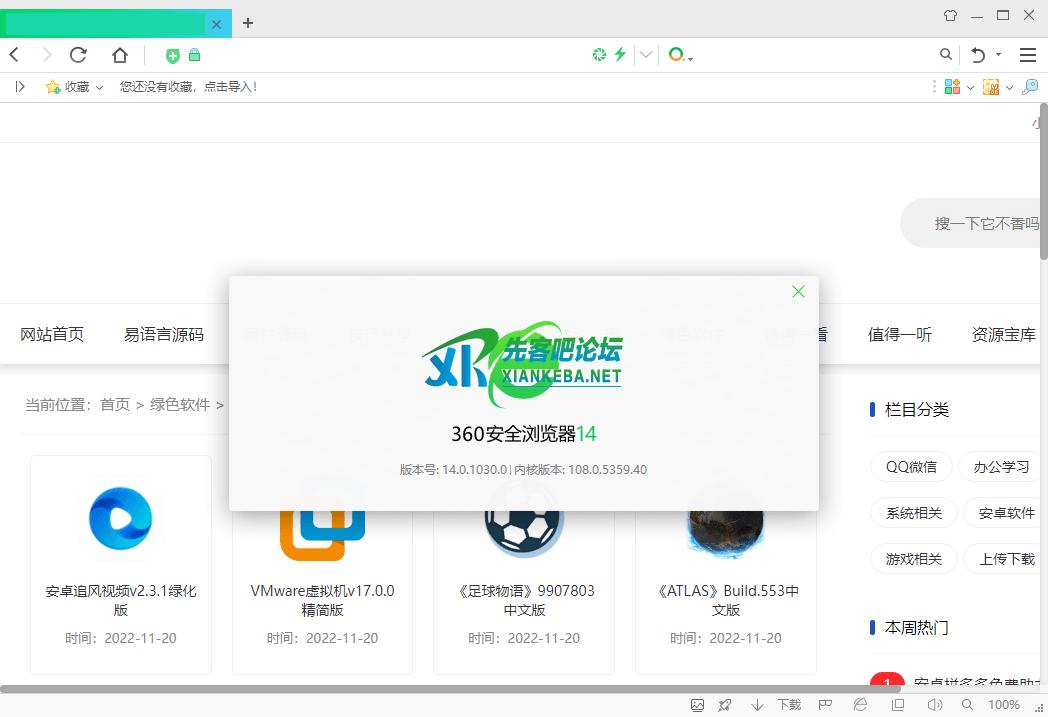Toggle page sound with the speaker icon

tap(935, 705)
